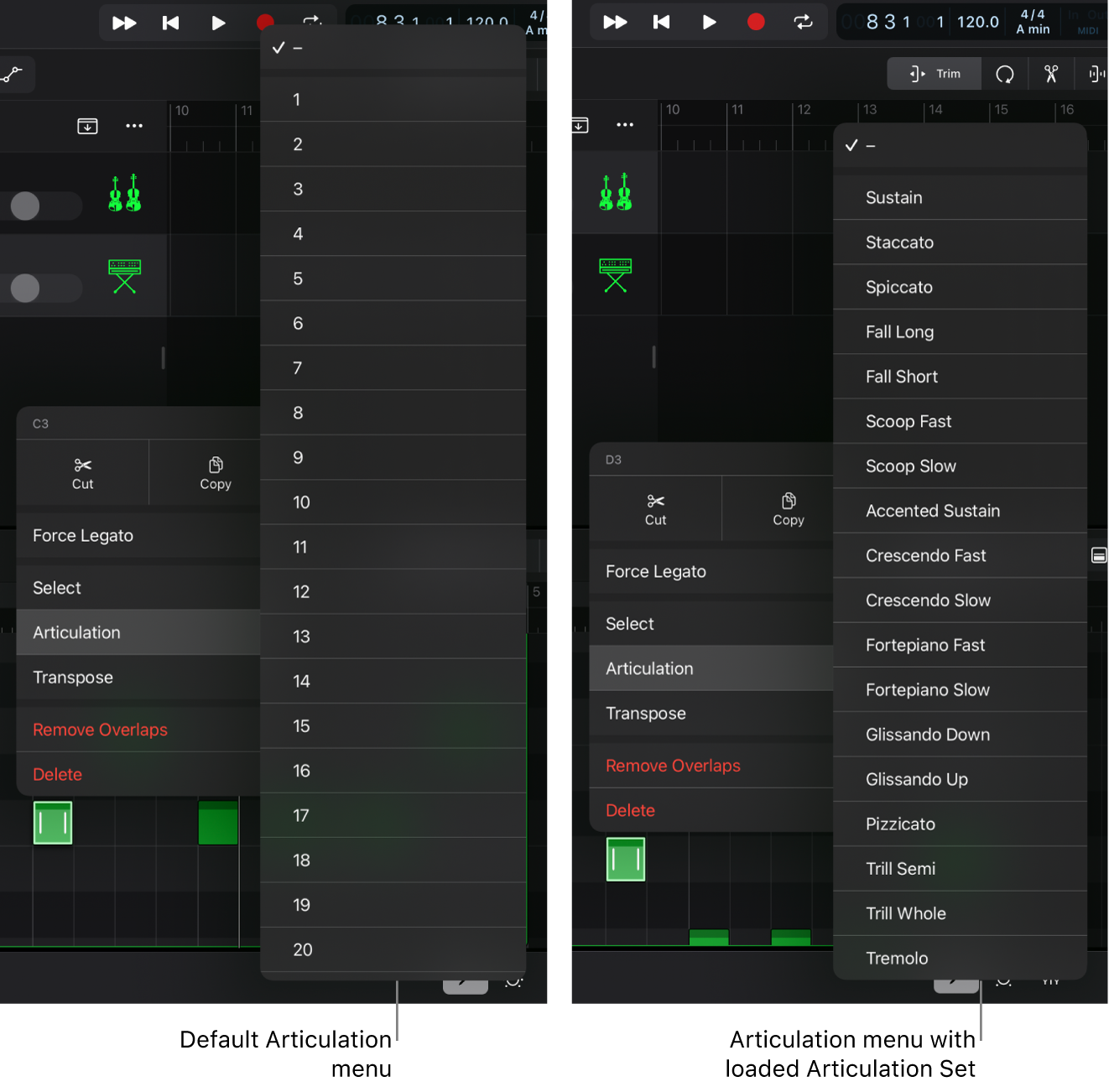The height and width of the screenshot is (1092, 1109).
Task: Toggle the switch on the keyboard track
Action: pyautogui.click(x=41, y=288)
